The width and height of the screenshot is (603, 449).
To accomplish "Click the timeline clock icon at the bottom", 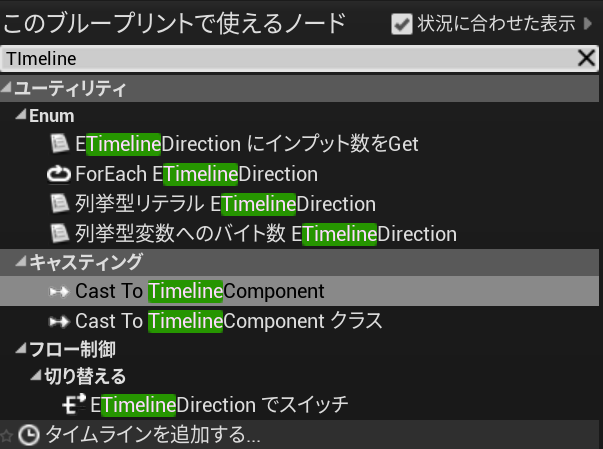I will tap(30, 435).
